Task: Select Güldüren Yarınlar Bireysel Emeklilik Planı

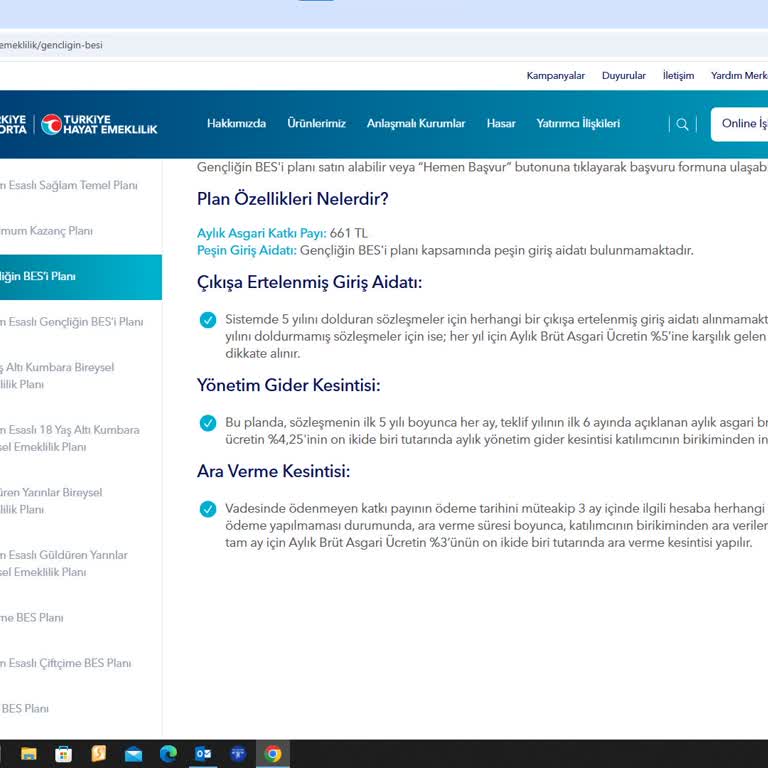Action: (51, 501)
